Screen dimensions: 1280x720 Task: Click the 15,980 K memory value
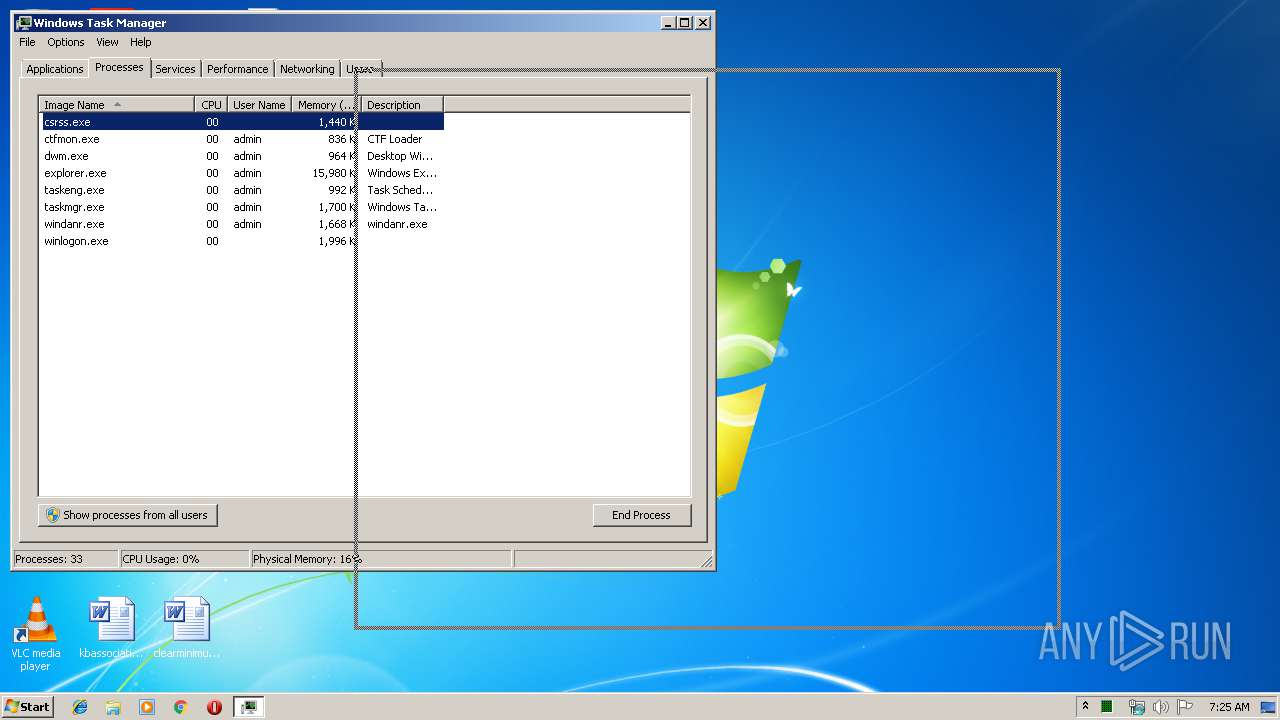(x=333, y=173)
